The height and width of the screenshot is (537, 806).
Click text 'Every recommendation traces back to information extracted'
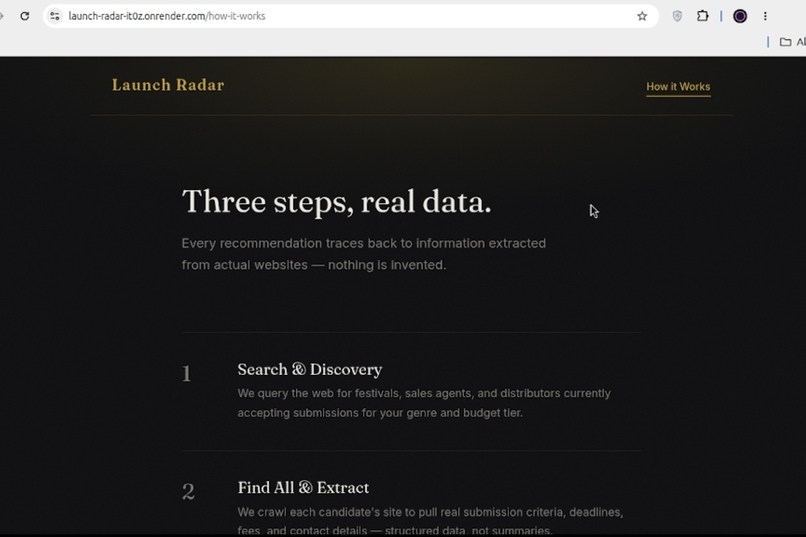(363, 243)
